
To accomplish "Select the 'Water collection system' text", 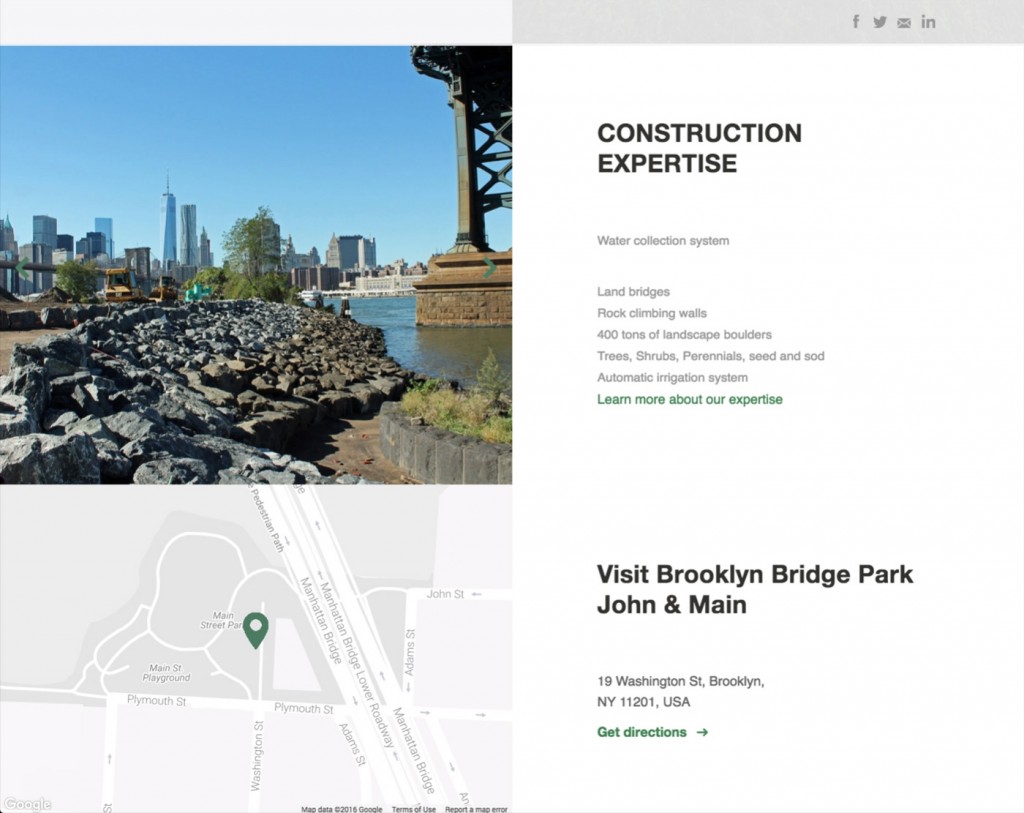I will [663, 240].
